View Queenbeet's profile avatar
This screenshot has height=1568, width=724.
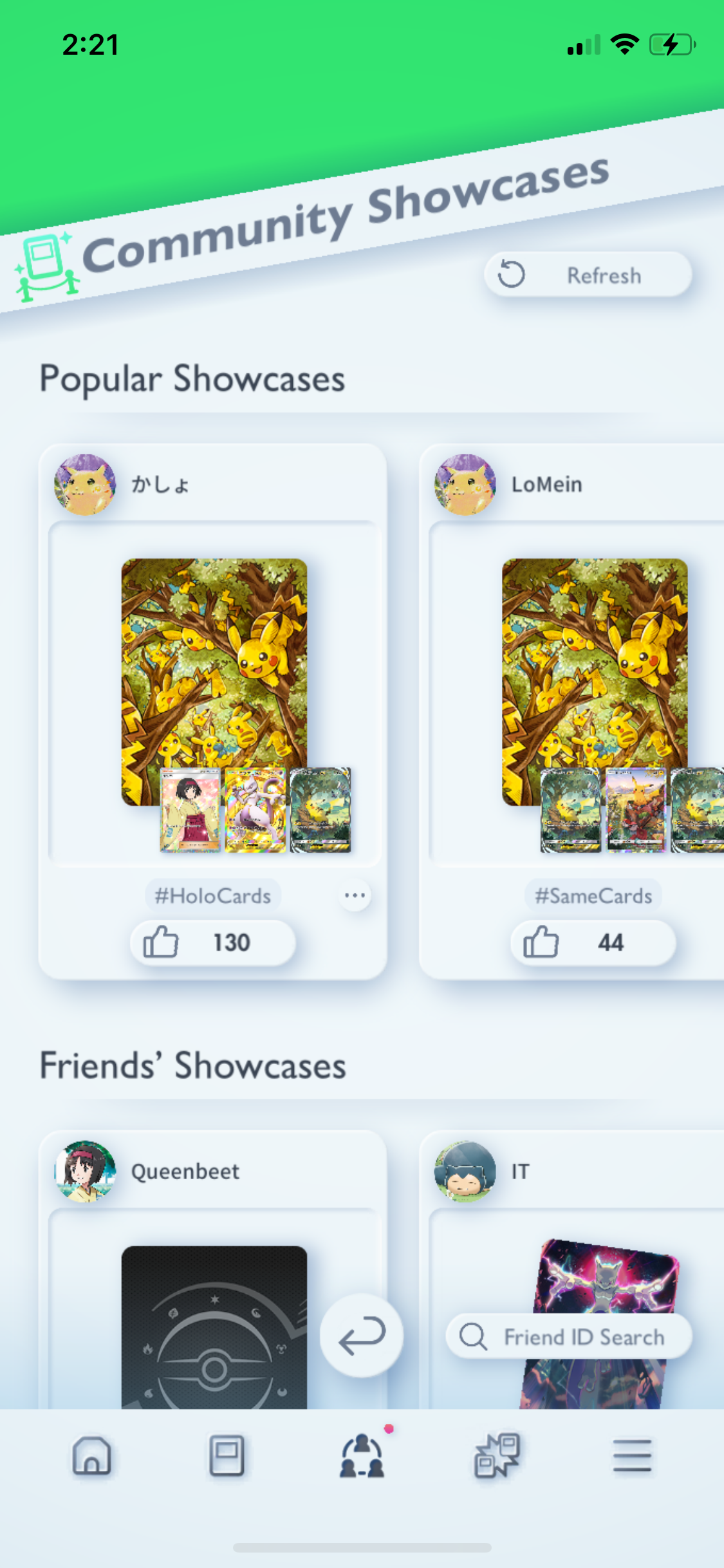(85, 1171)
